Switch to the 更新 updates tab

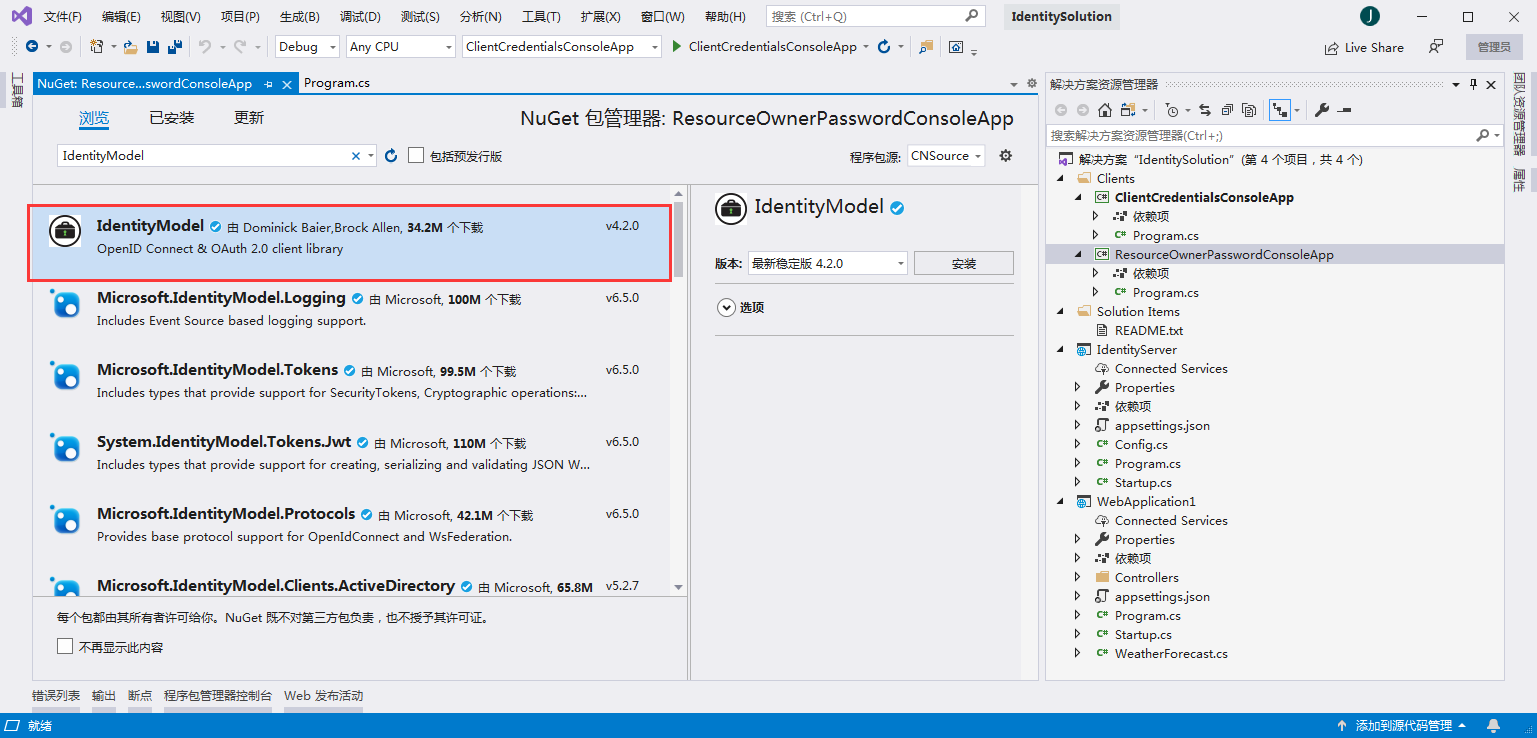(249, 118)
